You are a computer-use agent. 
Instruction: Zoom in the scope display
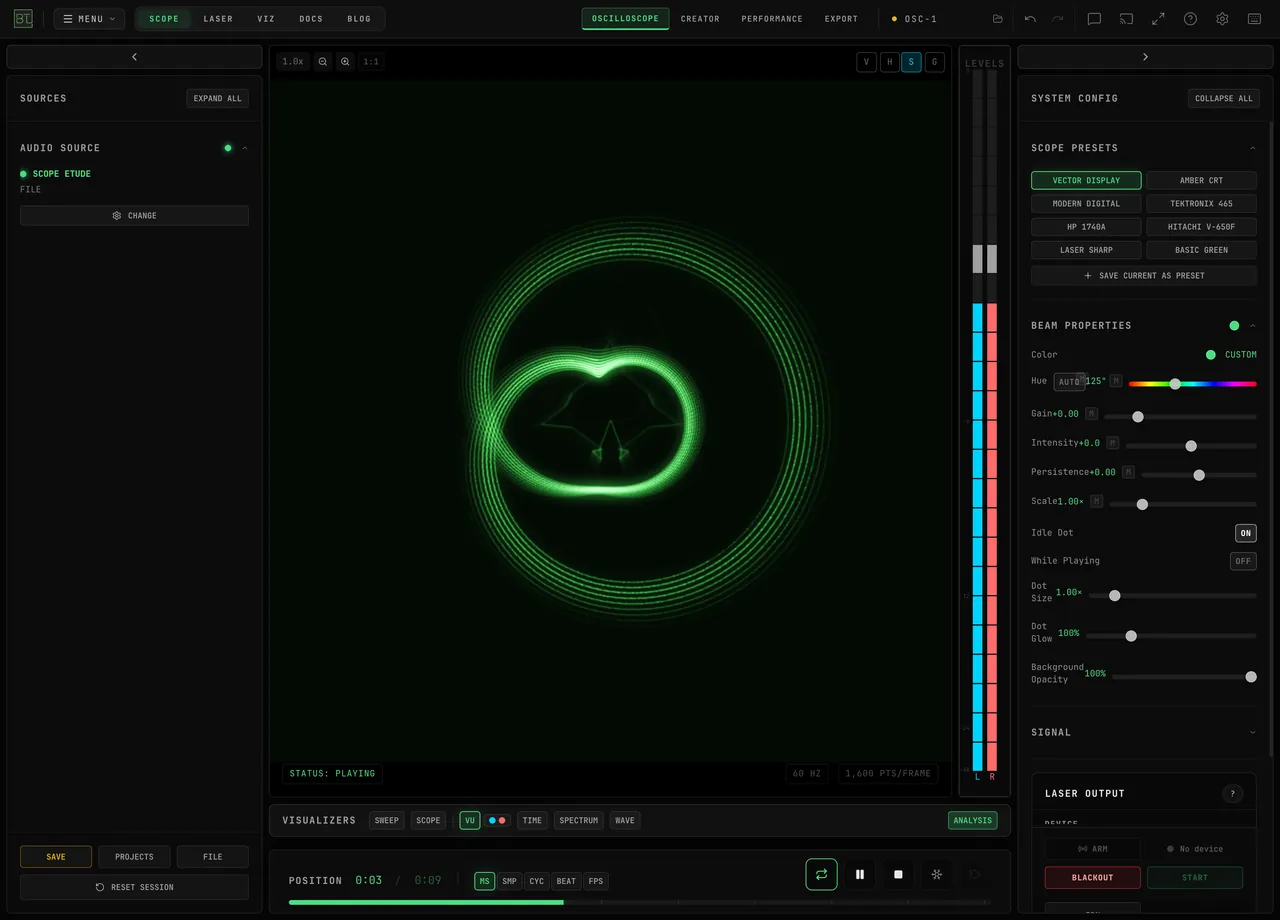point(345,62)
